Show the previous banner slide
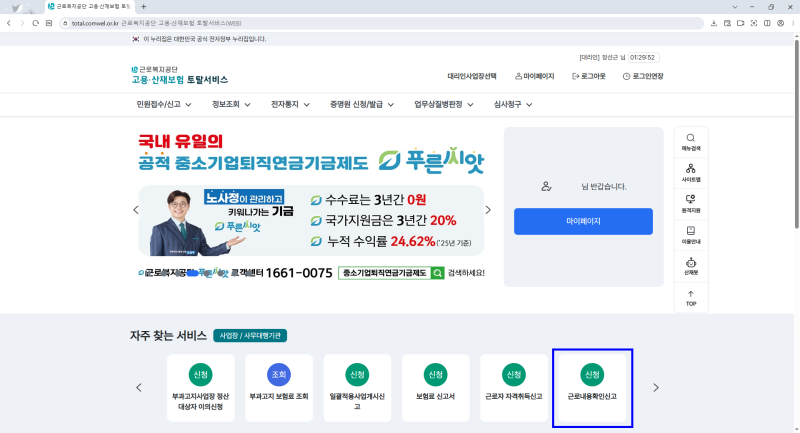The image size is (800, 433). point(136,210)
